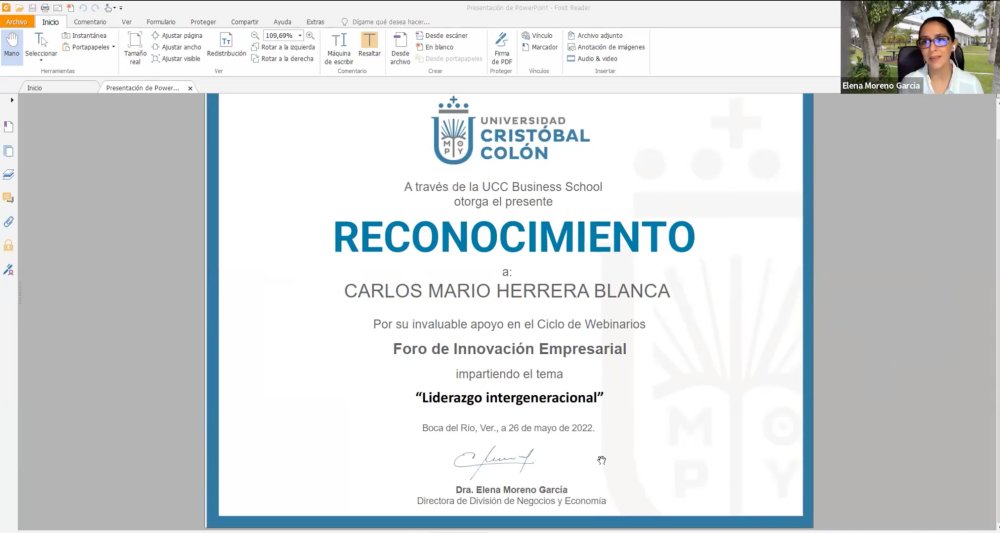Click Ajustar página fit option
This screenshot has width=1000, height=533.
coord(177,36)
